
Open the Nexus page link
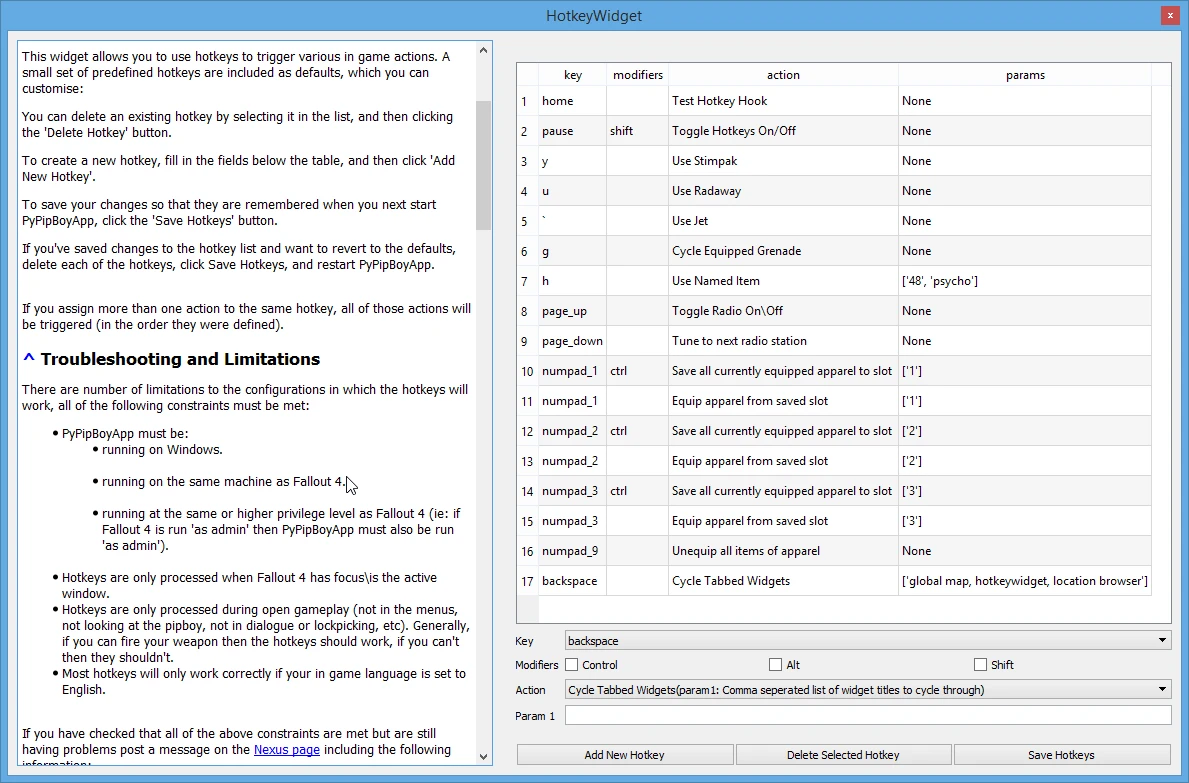tap(287, 750)
